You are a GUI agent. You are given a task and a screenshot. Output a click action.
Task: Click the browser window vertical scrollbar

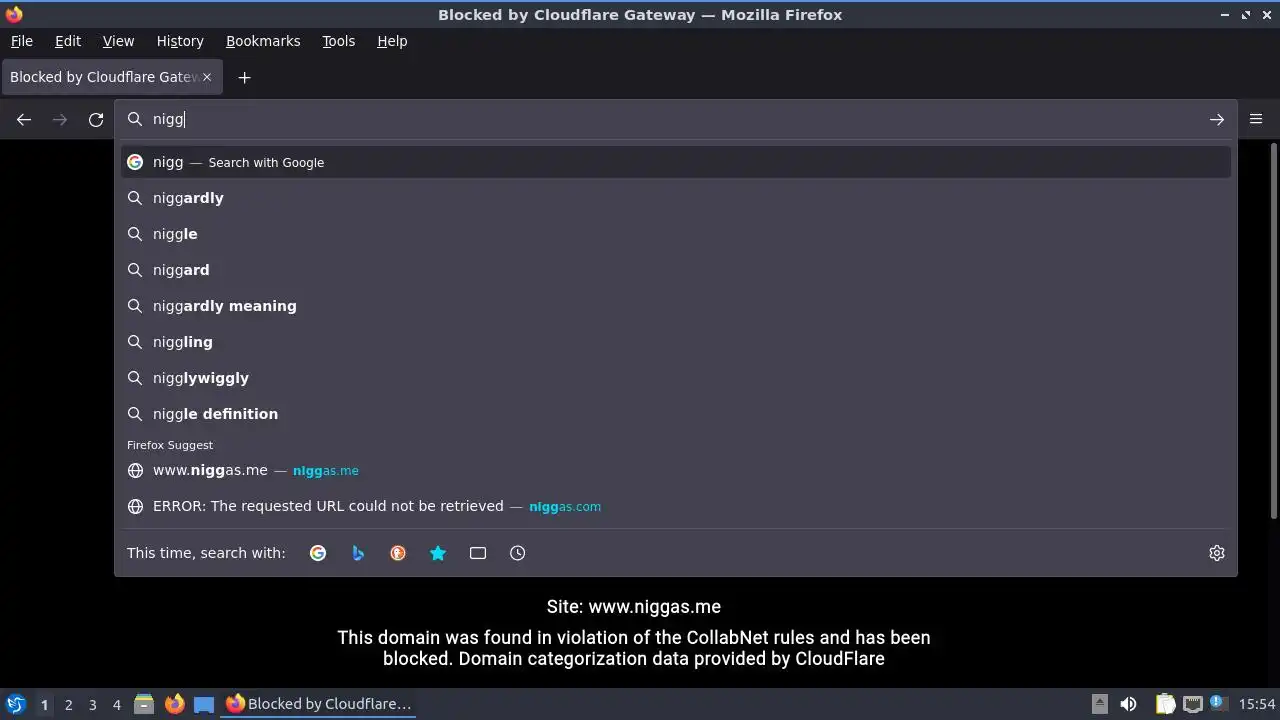[x=1273, y=330]
